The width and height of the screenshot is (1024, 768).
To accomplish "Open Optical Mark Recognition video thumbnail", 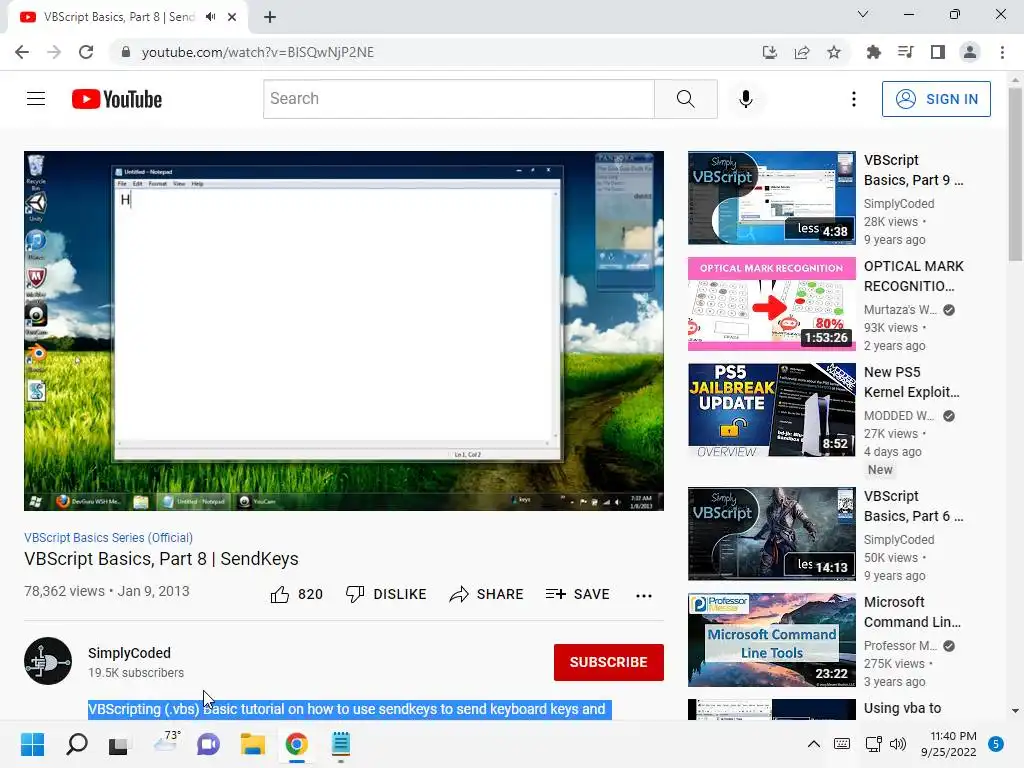I will [x=771, y=304].
